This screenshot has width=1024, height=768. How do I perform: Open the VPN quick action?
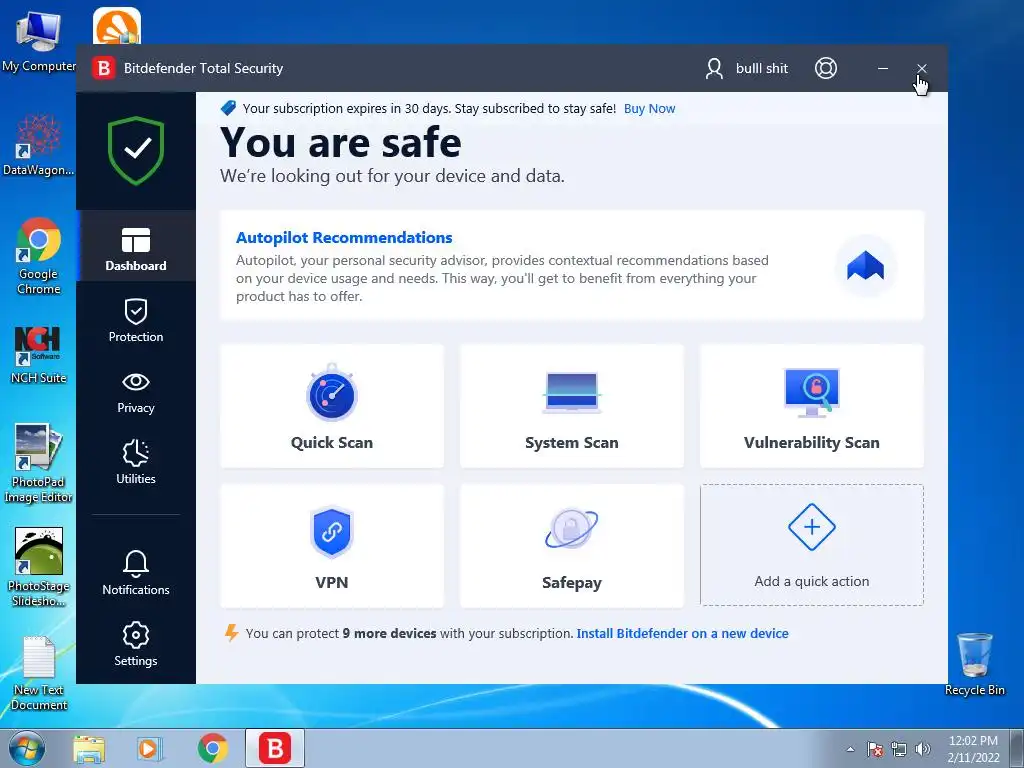click(332, 546)
